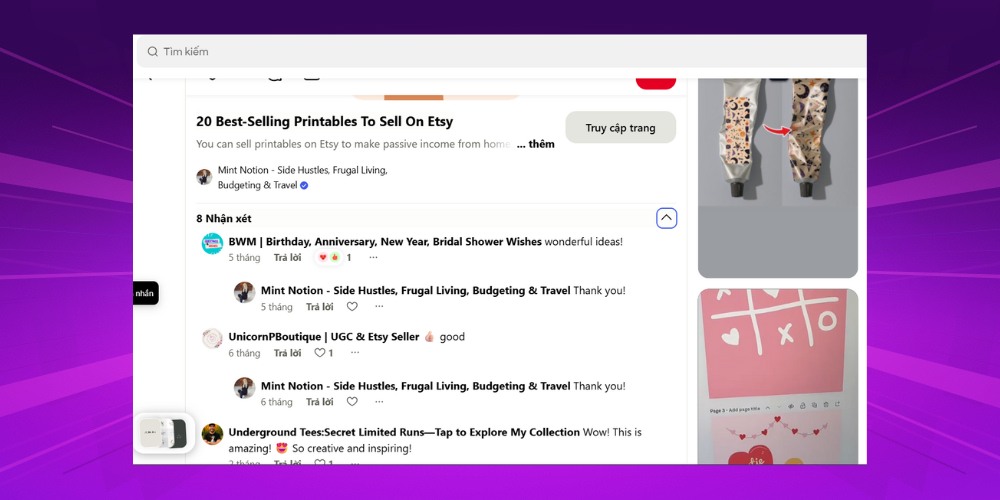The image size is (1000, 500).
Task: Open more options on 6 tháng Mint Notion reply
Action: (379, 402)
